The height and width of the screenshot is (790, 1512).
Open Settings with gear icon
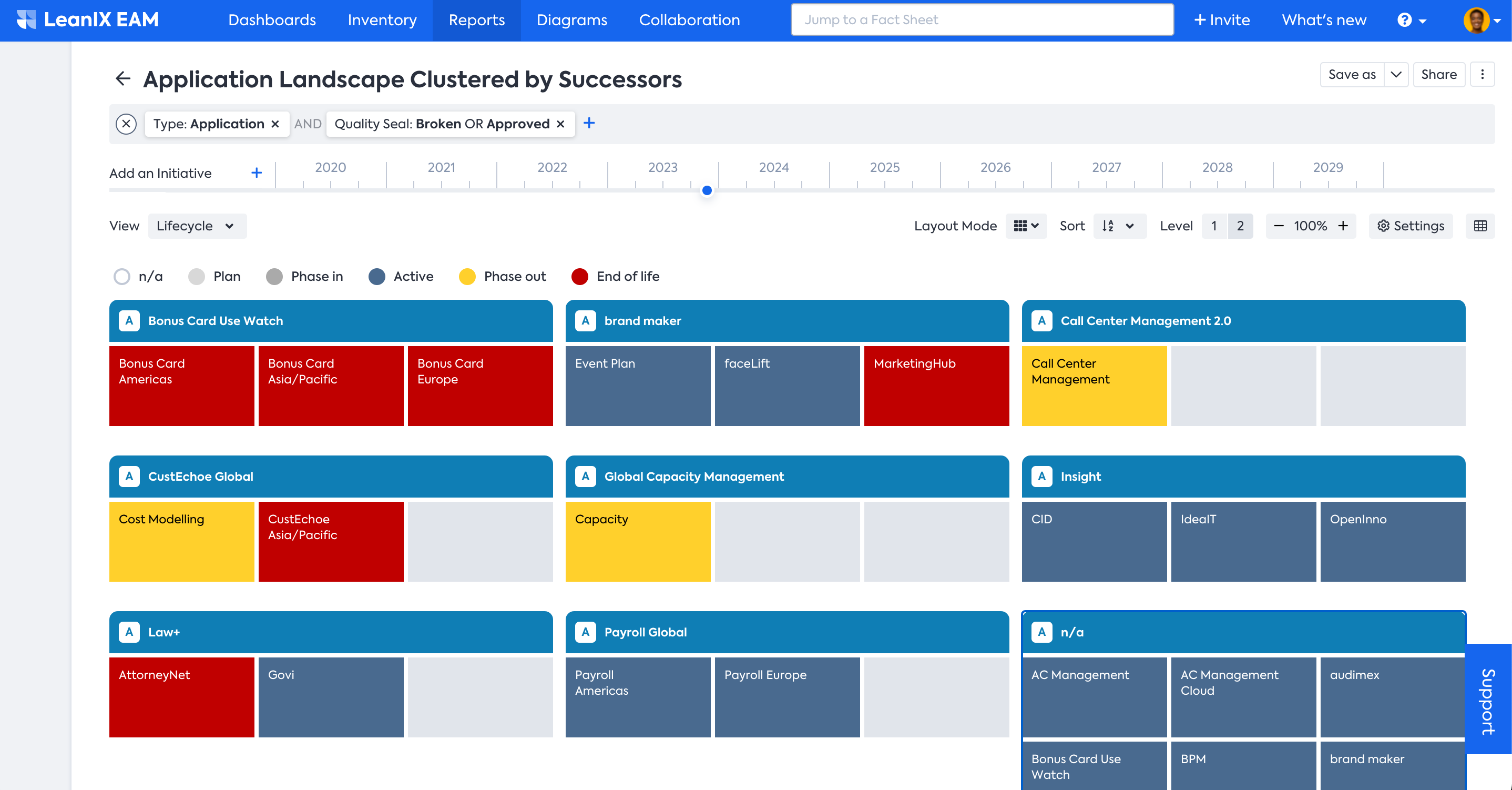tap(1411, 226)
